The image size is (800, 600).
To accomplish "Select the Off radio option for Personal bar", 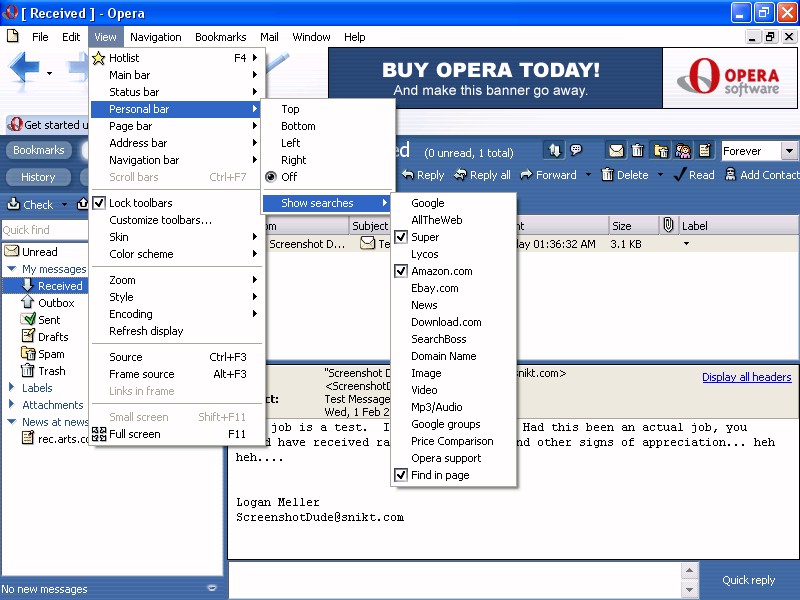I will 289,177.
